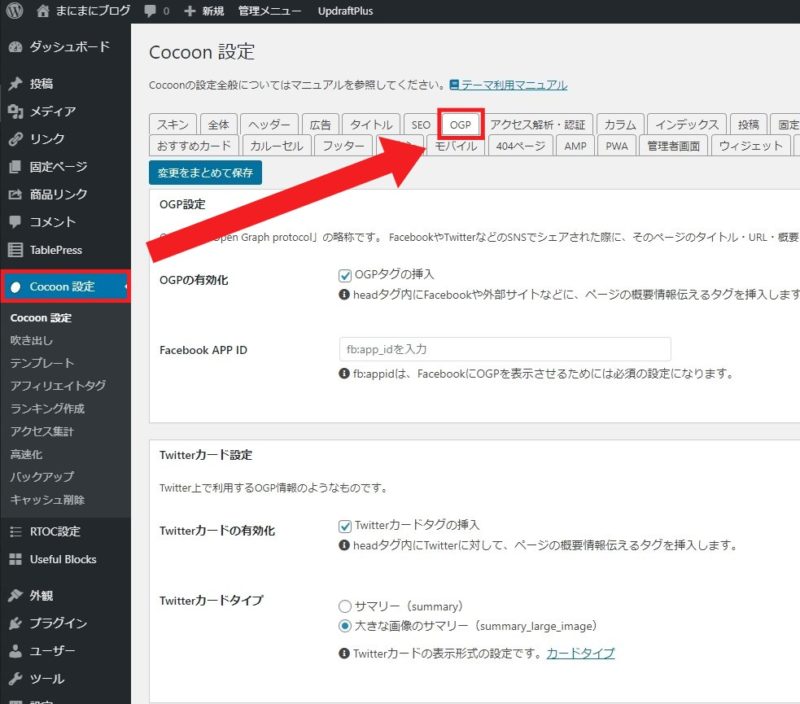The height and width of the screenshot is (704, 800).
Task: Select the PWA tab
Action: coord(617,146)
